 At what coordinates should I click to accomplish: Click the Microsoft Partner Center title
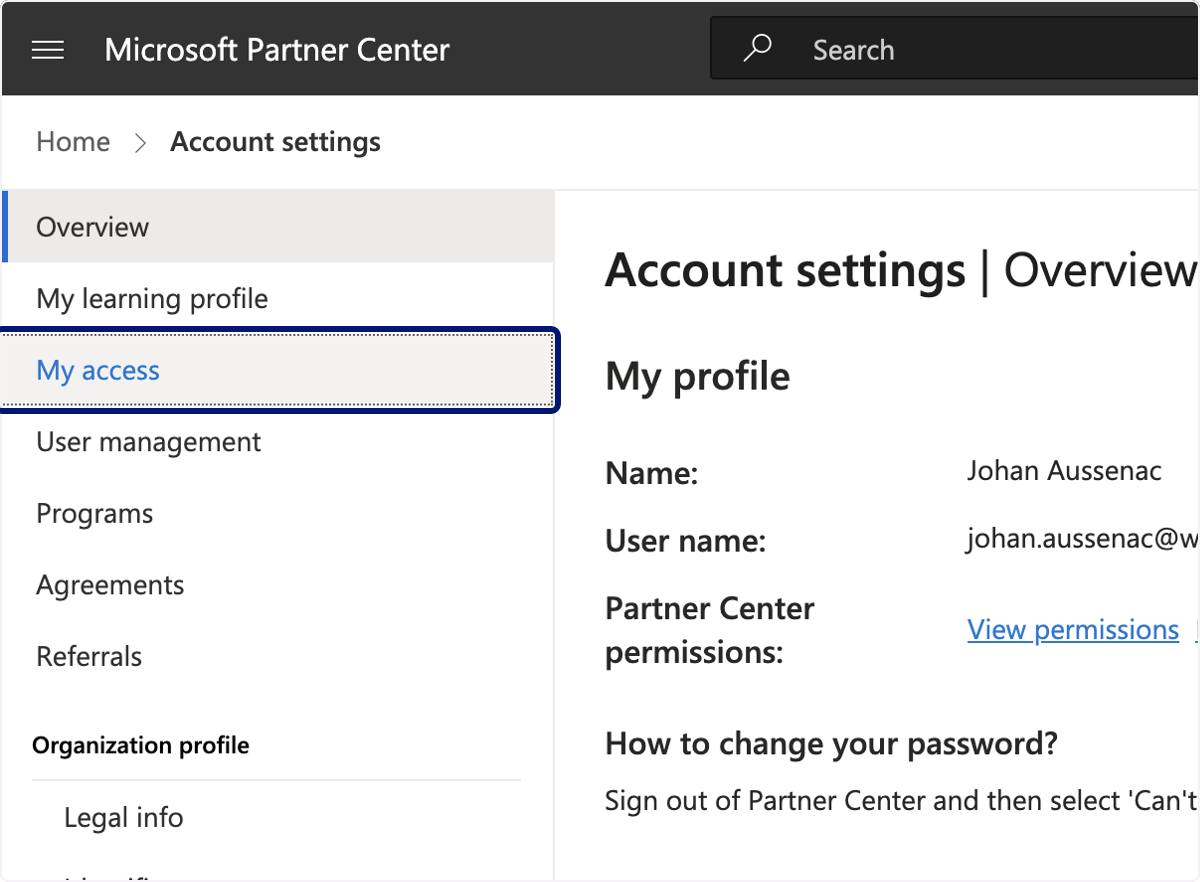pyautogui.click(x=277, y=50)
